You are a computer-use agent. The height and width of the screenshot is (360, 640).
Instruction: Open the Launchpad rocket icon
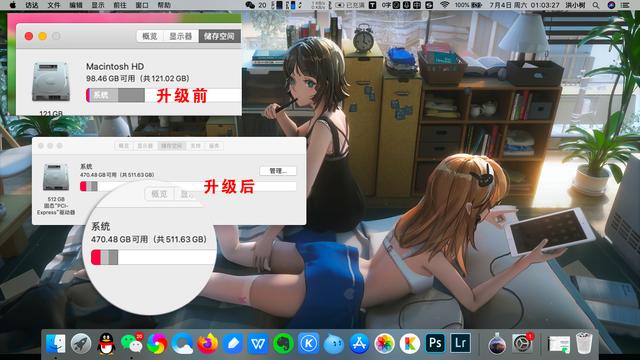tap(81, 343)
